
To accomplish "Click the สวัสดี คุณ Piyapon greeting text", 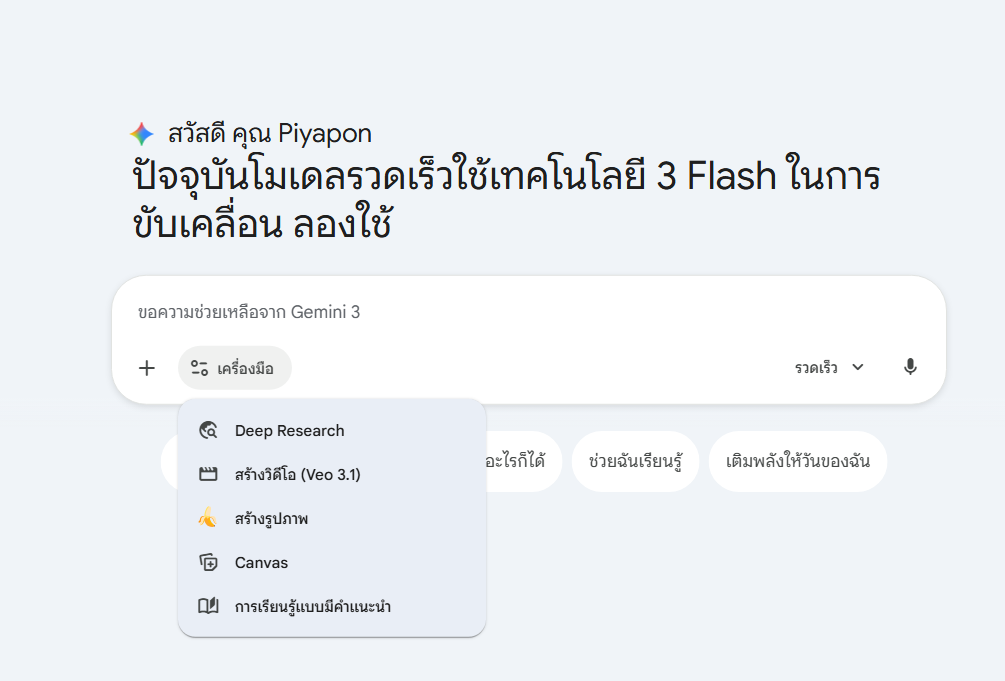I will coord(270,134).
